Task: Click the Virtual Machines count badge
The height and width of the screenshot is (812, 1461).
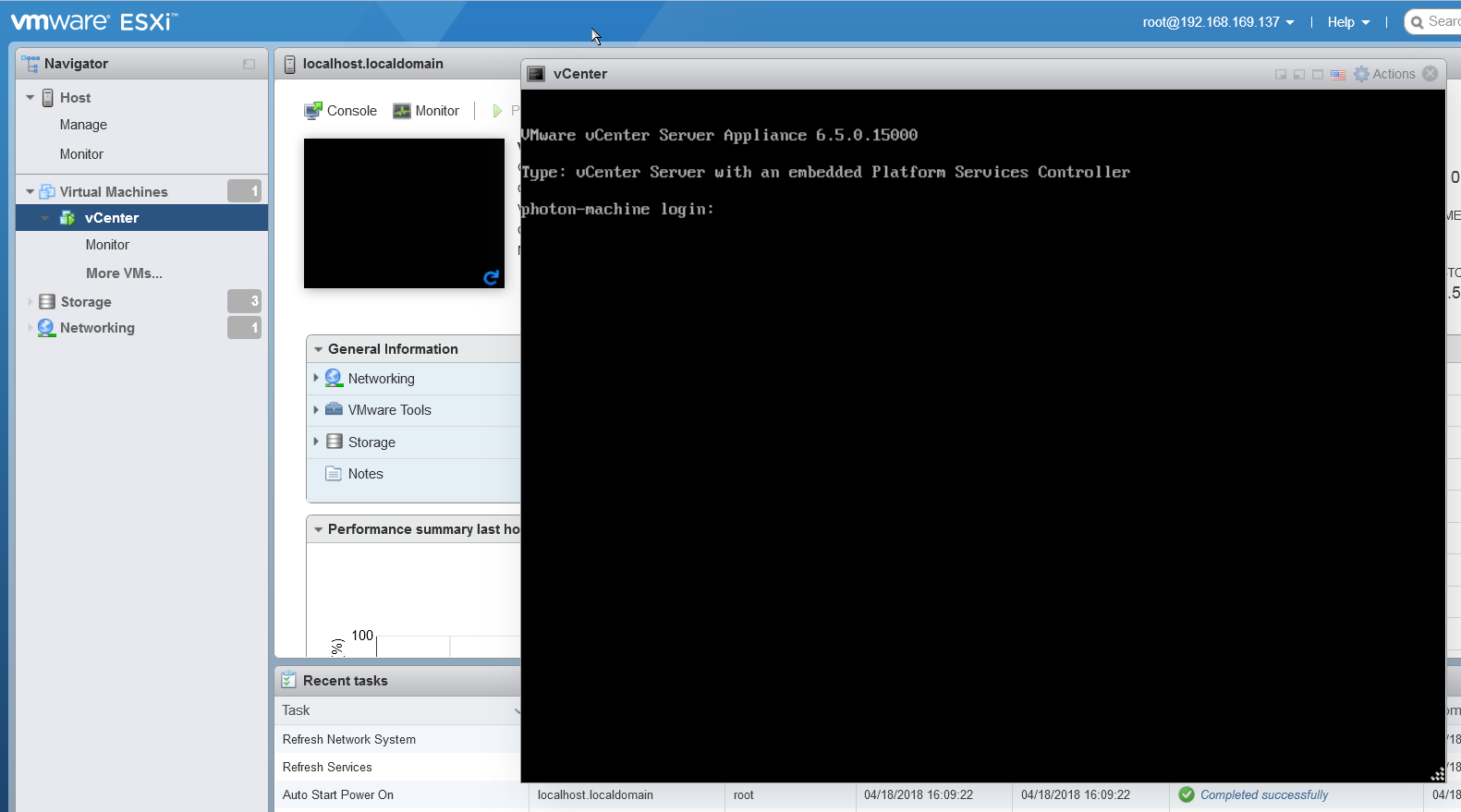Action: [x=244, y=191]
